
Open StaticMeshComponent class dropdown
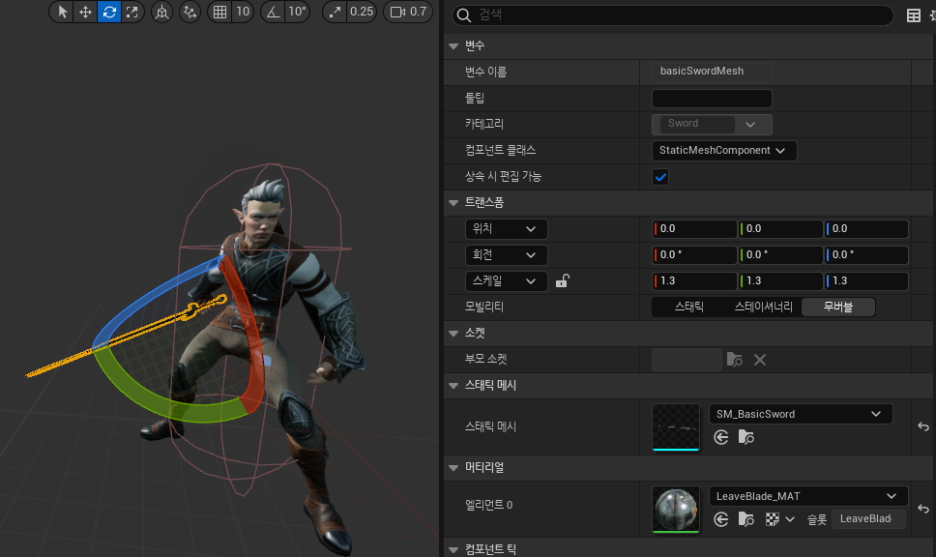[x=723, y=150]
